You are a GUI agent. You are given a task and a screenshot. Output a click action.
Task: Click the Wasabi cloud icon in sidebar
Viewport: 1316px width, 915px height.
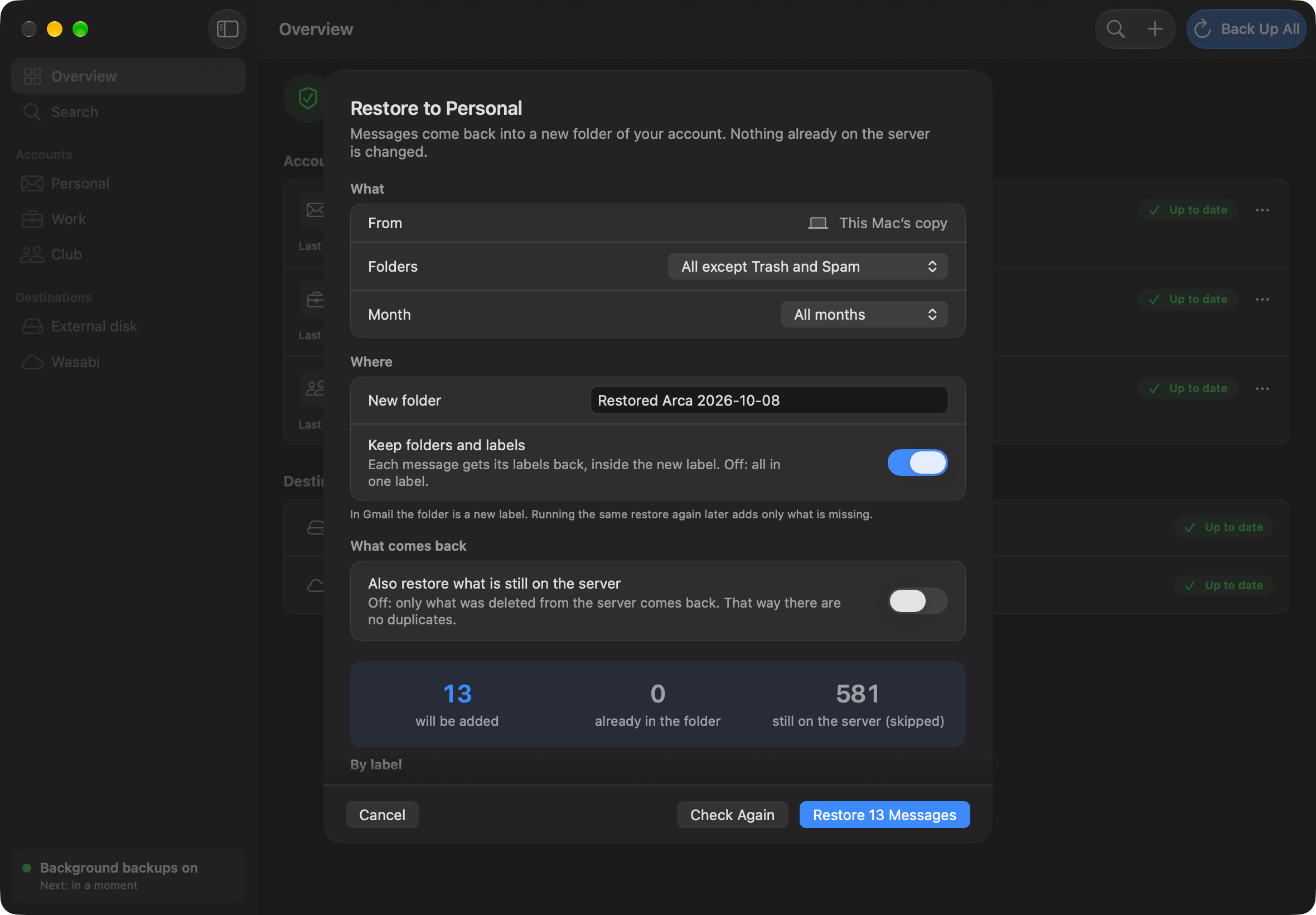[32, 362]
